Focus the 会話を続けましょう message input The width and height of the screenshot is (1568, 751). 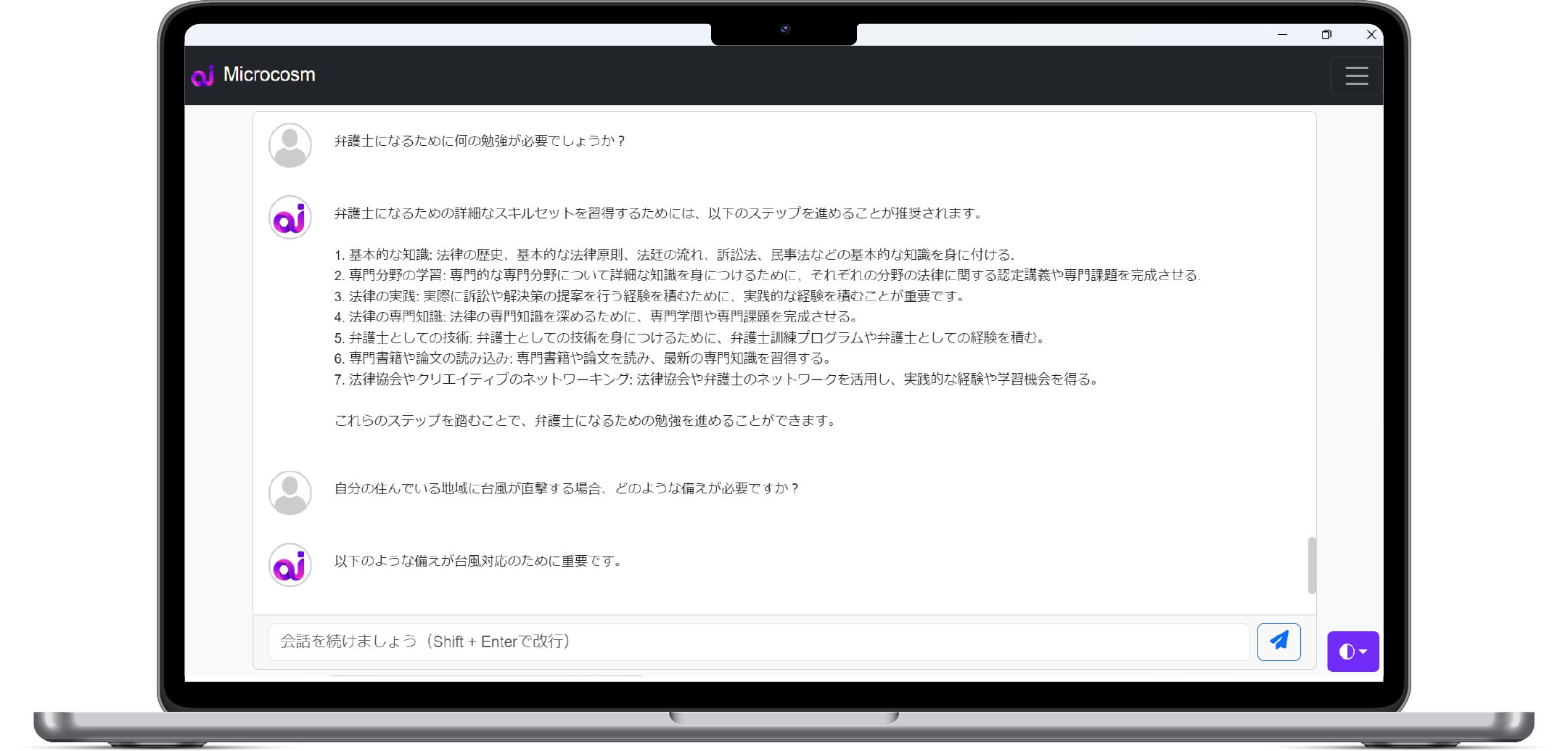click(x=759, y=642)
